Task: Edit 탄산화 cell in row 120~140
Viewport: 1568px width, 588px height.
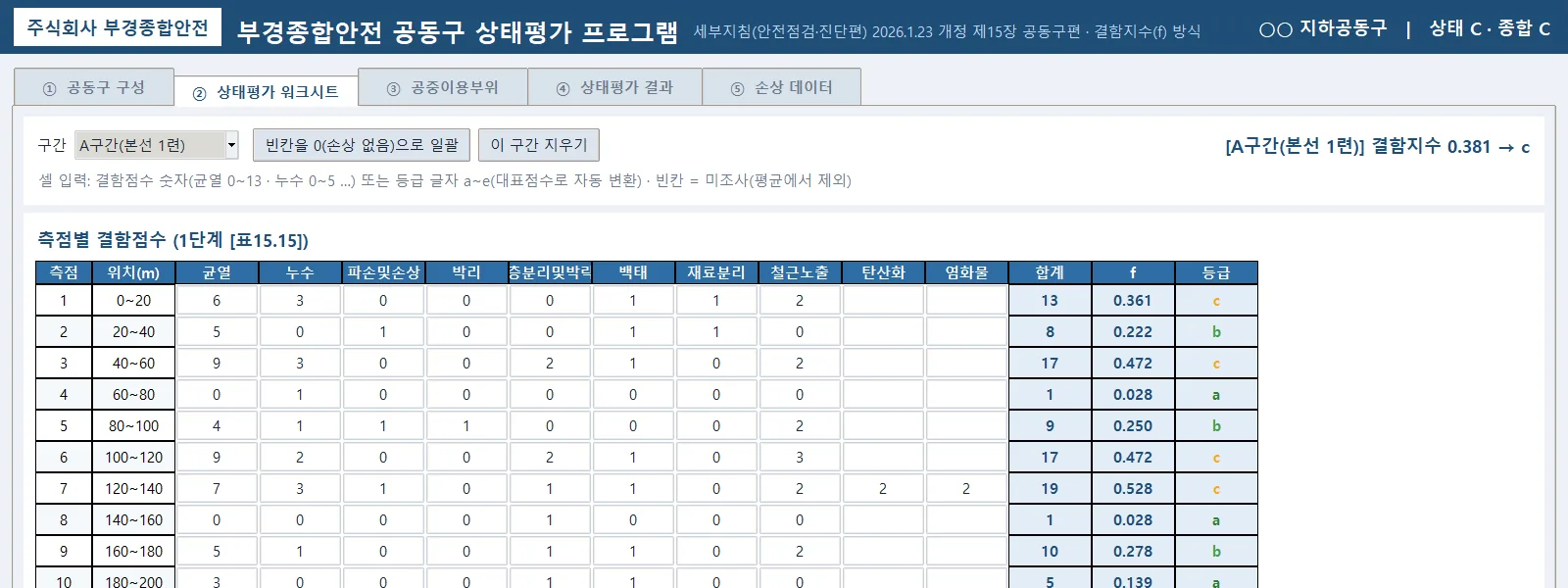Action: pos(883,488)
